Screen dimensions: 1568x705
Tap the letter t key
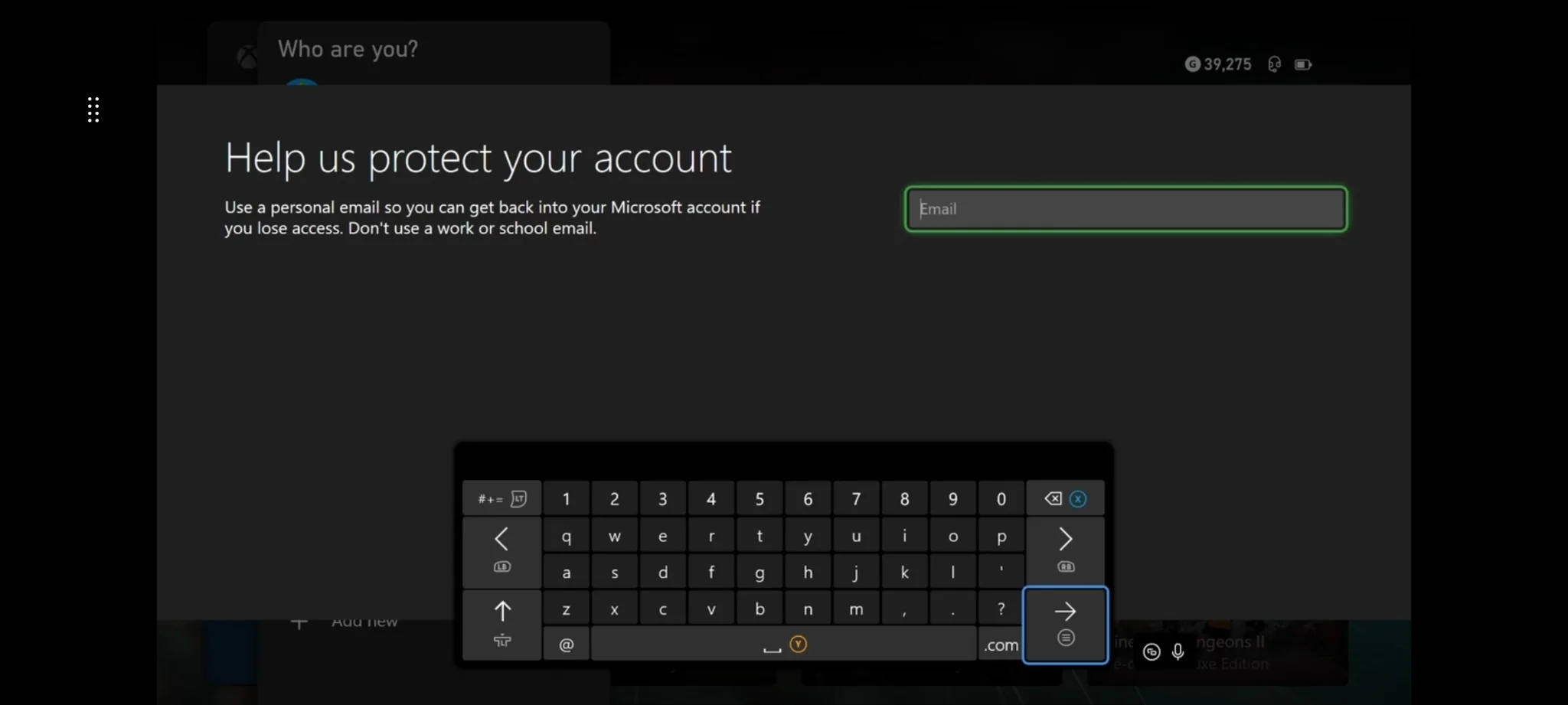point(759,535)
